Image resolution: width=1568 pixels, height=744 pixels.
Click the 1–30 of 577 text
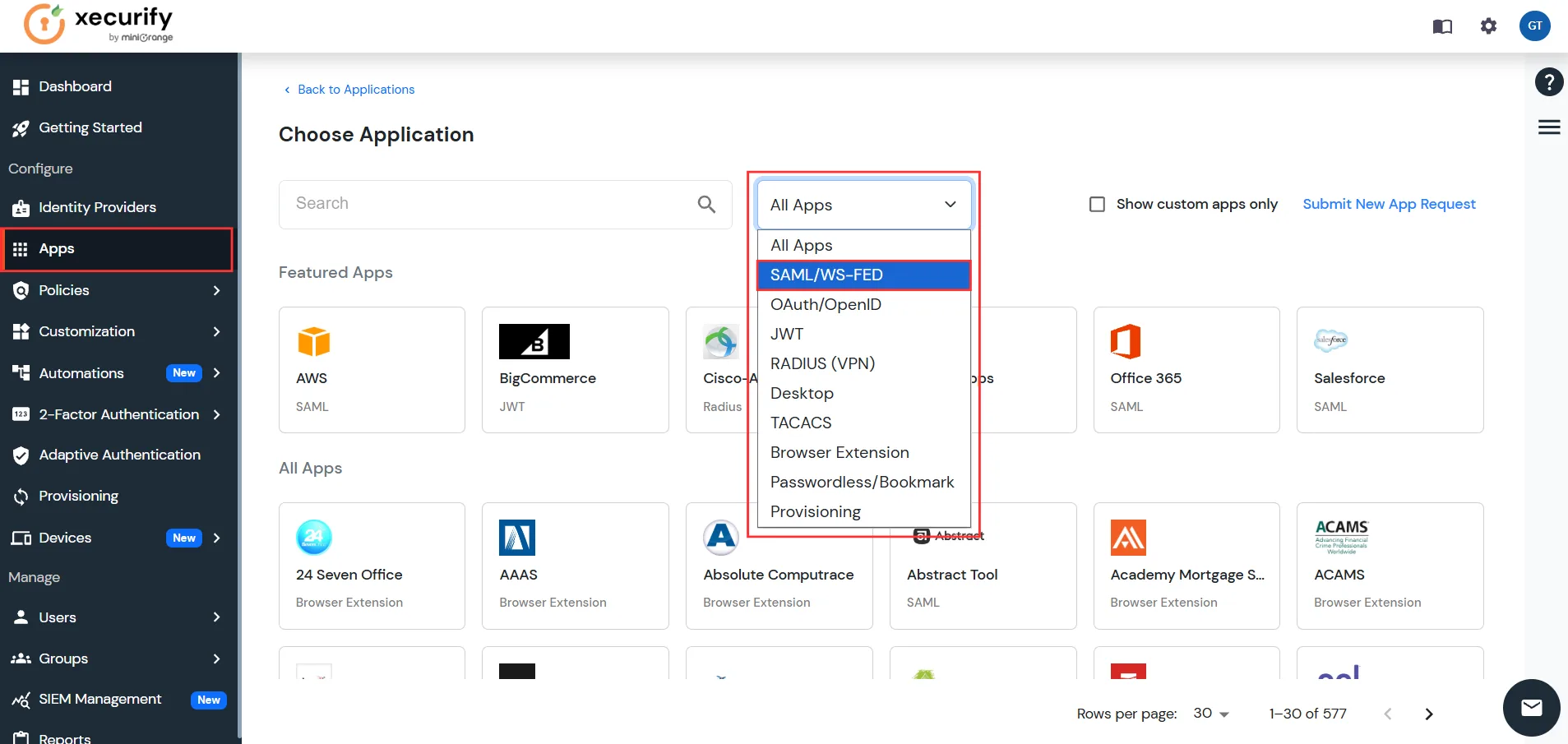[x=1307, y=714]
